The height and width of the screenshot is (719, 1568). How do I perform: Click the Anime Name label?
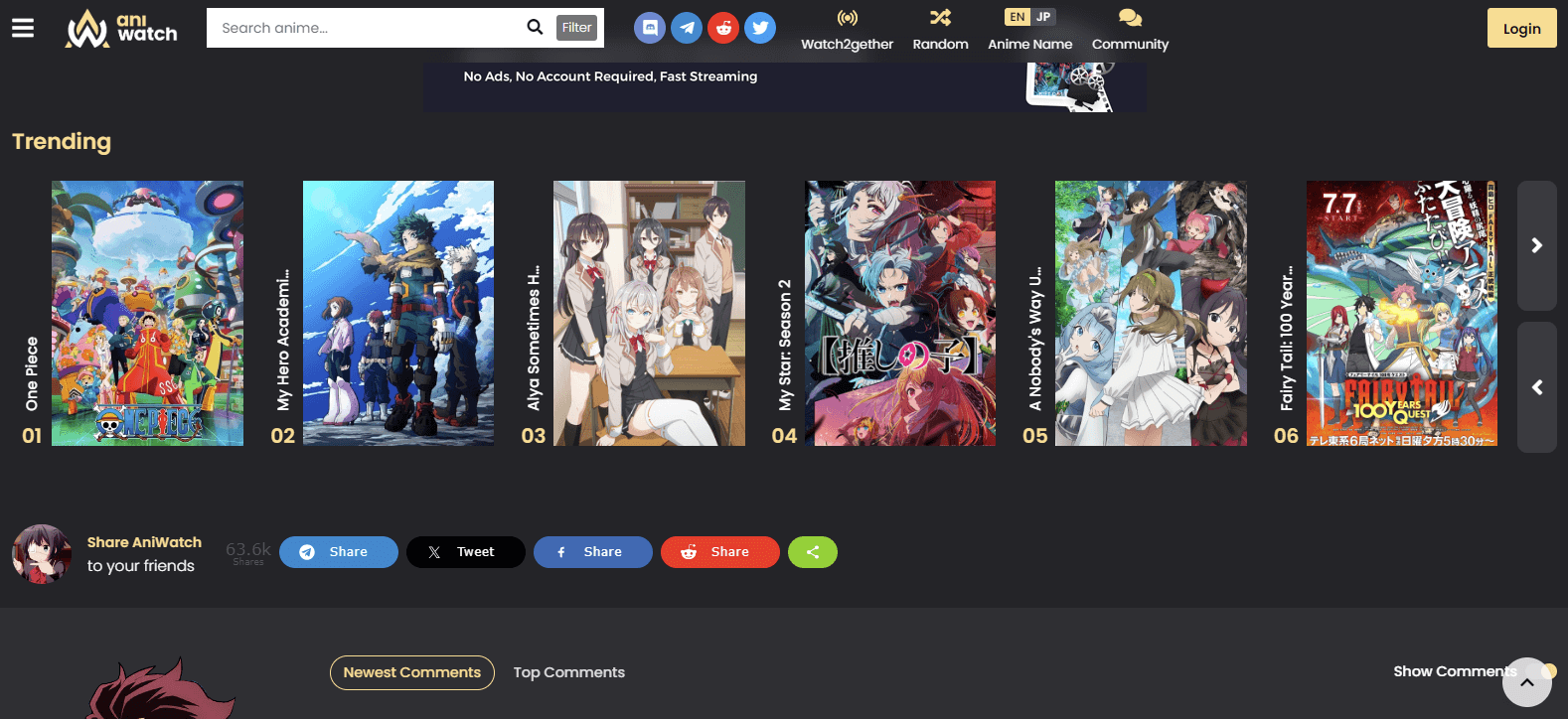(x=1030, y=44)
